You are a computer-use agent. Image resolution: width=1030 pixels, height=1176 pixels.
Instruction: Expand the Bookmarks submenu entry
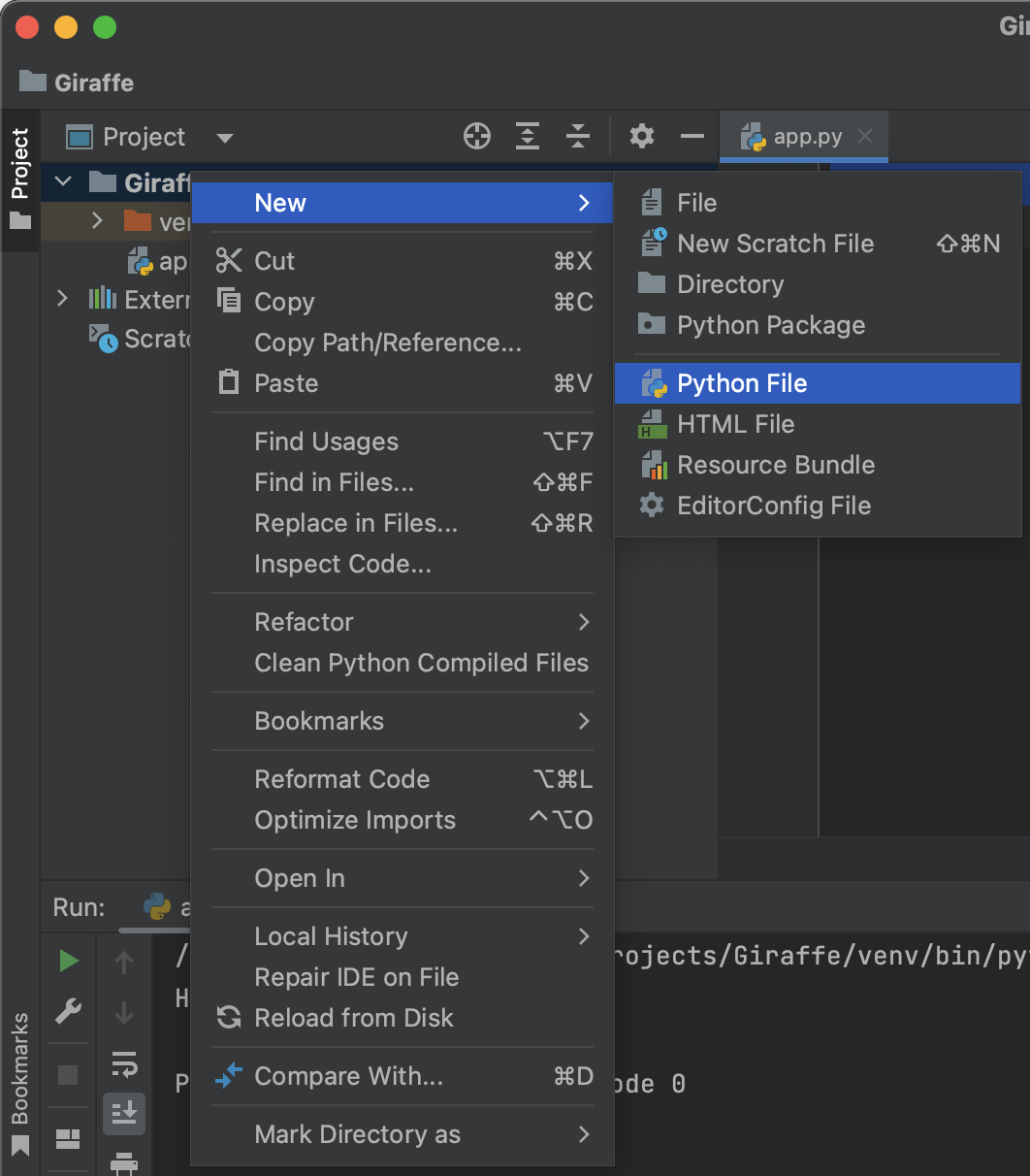point(402,721)
